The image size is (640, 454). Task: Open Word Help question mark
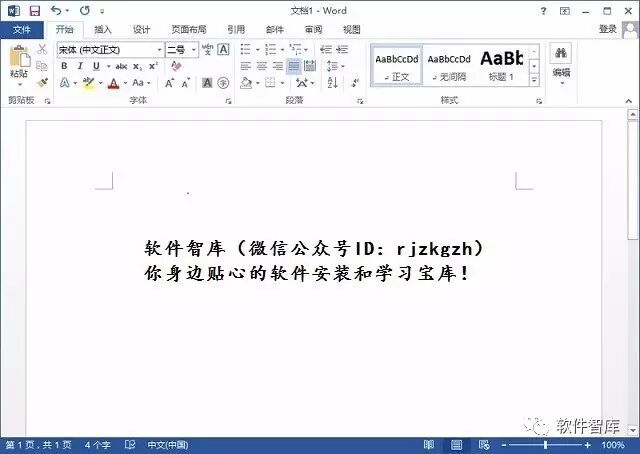pyautogui.click(x=543, y=11)
